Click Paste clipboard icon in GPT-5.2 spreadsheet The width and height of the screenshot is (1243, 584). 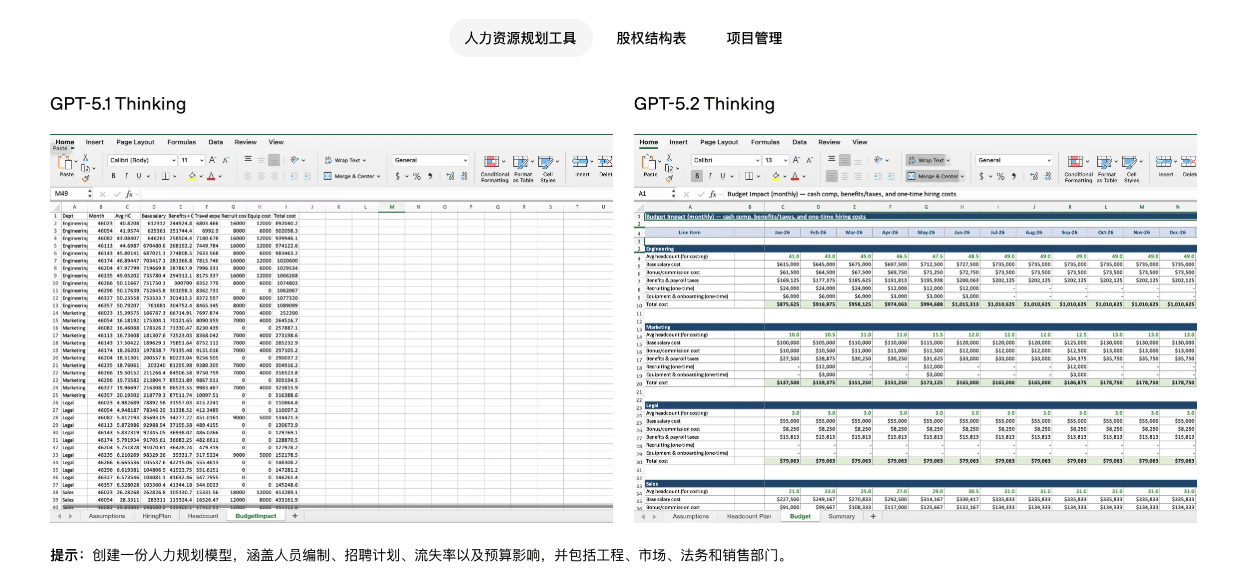[x=649, y=162]
